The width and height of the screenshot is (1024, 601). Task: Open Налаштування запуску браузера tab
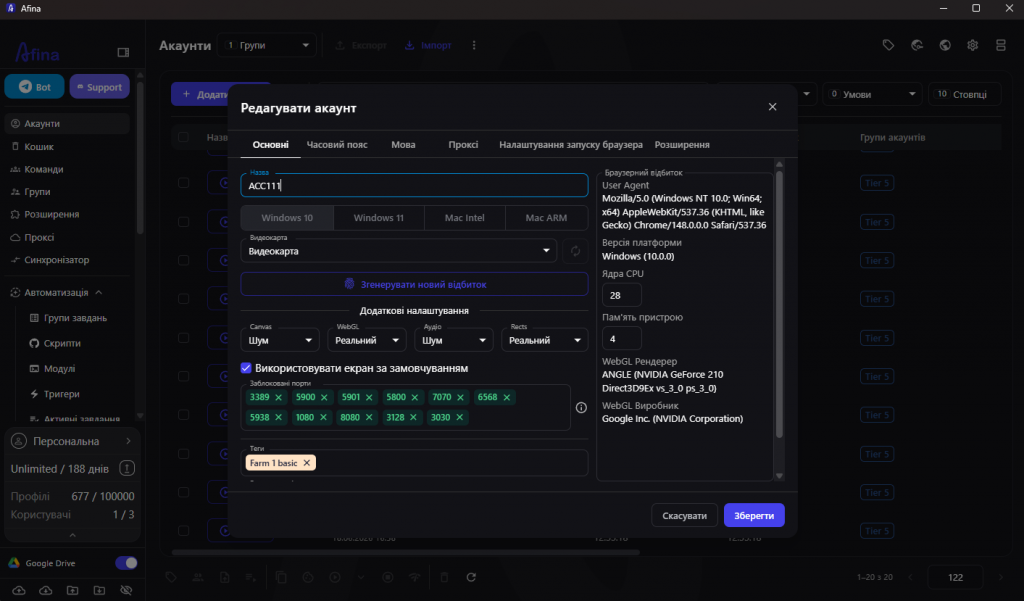571,144
